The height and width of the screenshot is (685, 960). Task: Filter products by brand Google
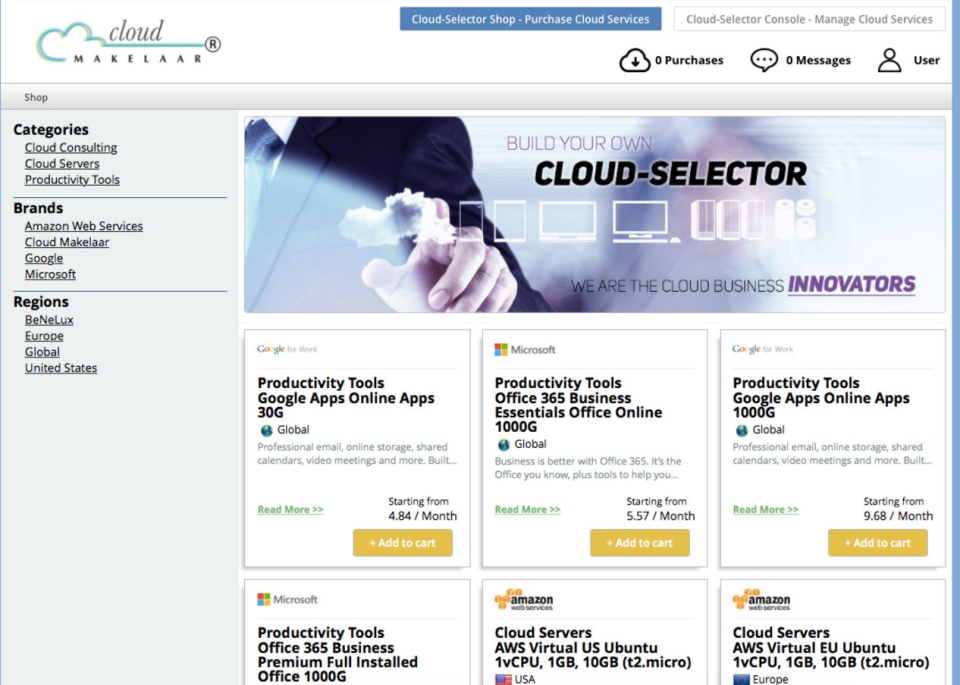pos(43,258)
